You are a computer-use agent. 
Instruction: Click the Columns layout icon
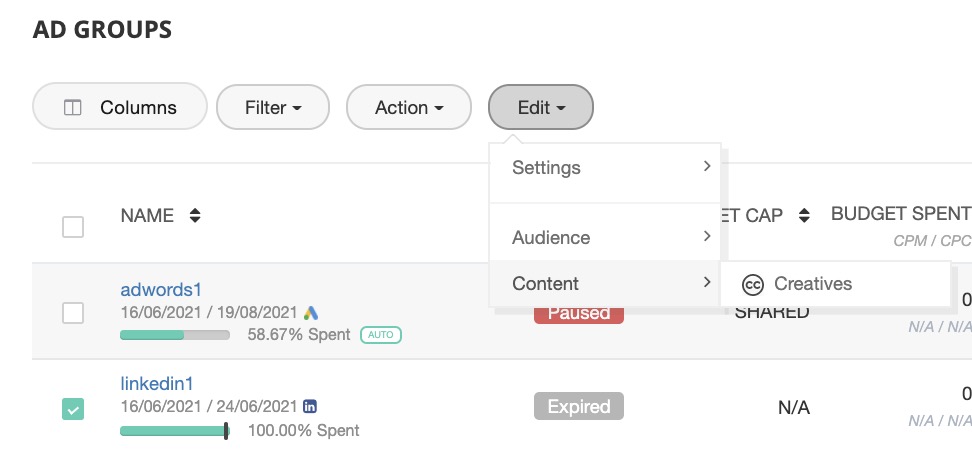pyautogui.click(x=72, y=108)
